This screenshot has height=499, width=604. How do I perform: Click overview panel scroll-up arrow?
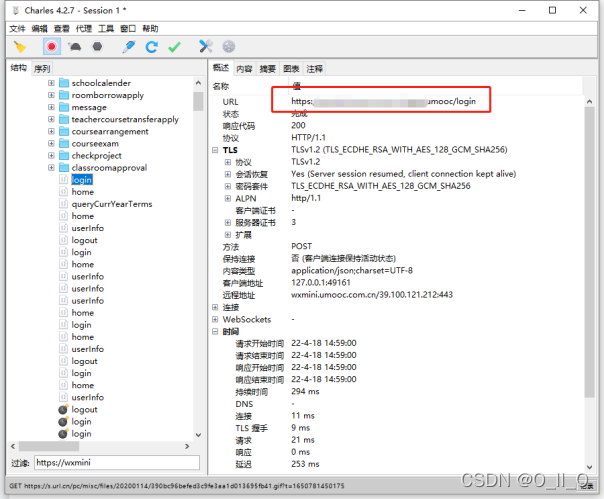click(589, 102)
